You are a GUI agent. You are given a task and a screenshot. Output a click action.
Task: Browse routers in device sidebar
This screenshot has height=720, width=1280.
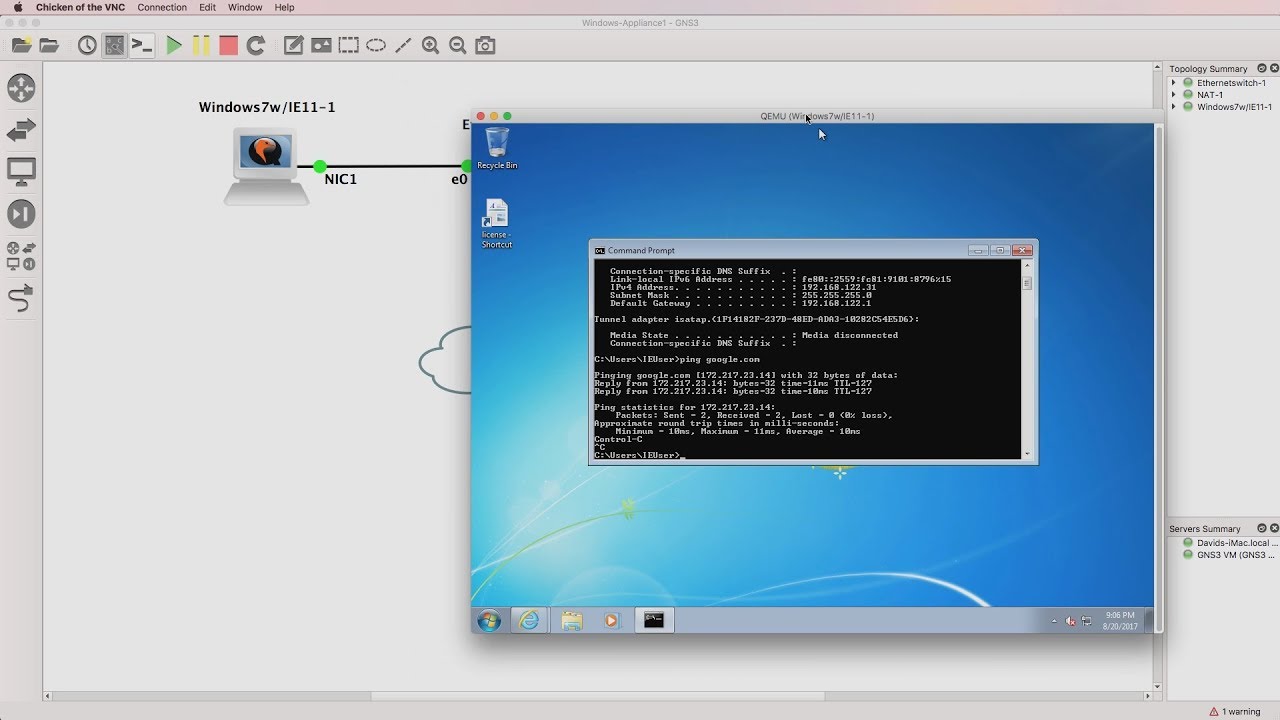(x=21, y=88)
